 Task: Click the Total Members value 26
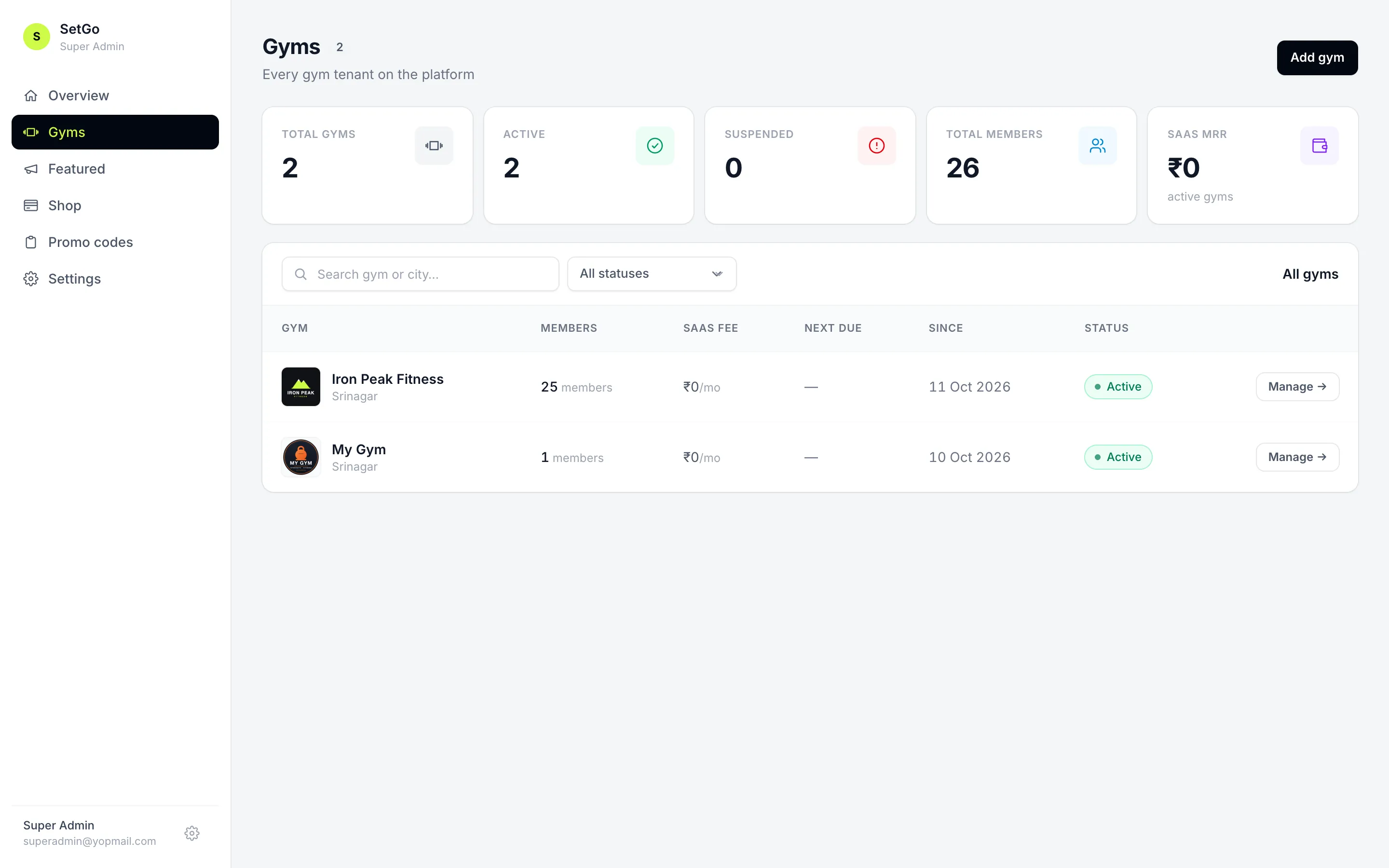click(x=963, y=168)
